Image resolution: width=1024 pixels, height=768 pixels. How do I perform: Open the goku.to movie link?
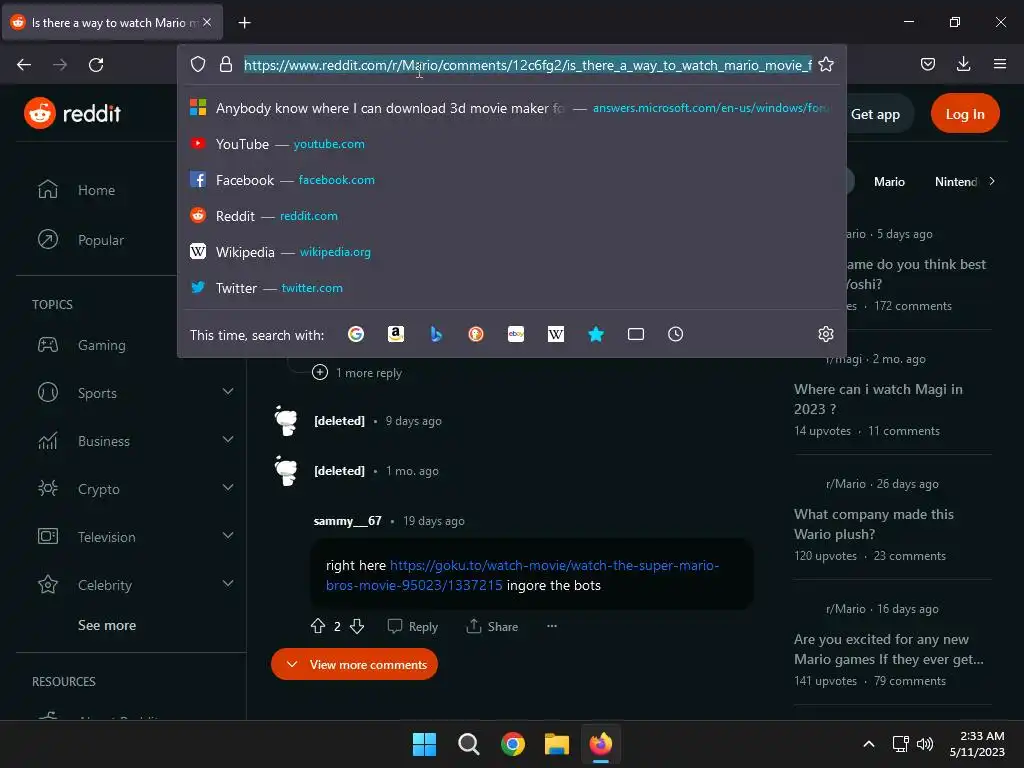point(522,575)
